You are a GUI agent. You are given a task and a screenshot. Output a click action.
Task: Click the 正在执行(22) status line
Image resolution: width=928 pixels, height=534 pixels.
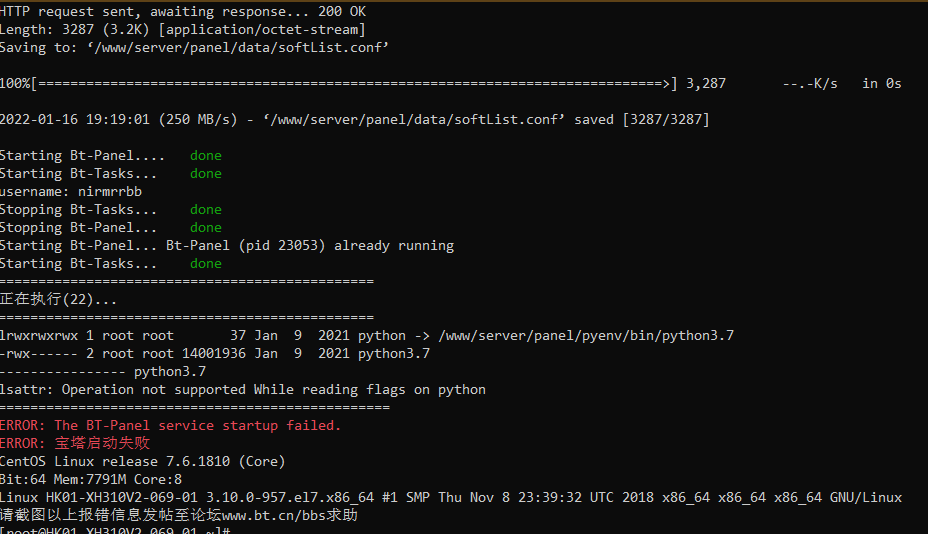click(x=59, y=299)
